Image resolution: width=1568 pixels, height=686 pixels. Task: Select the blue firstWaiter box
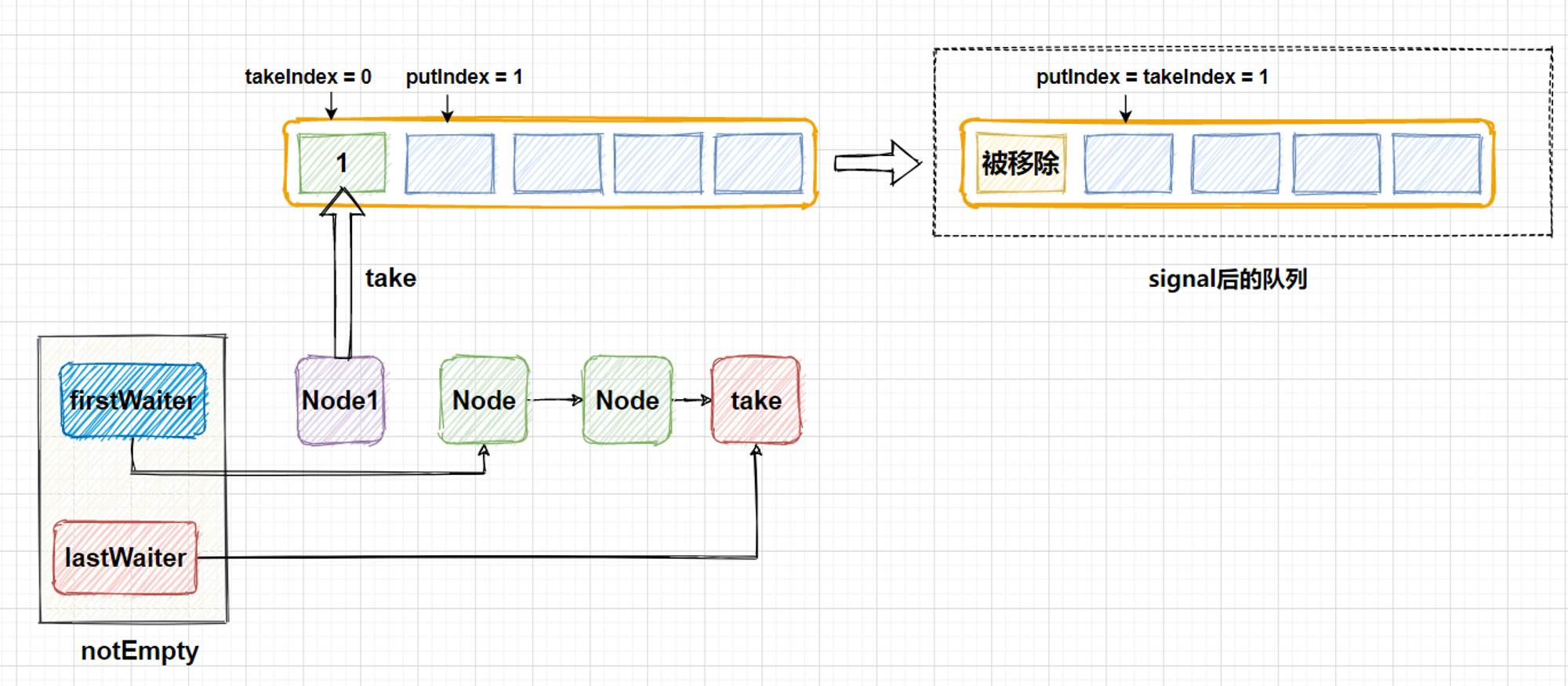(133, 400)
